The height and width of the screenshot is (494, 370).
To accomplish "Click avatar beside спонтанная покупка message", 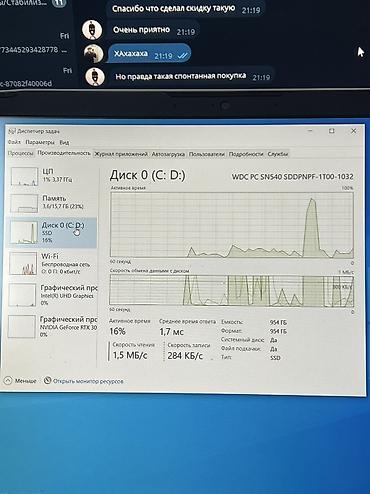I will tap(95, 76).
